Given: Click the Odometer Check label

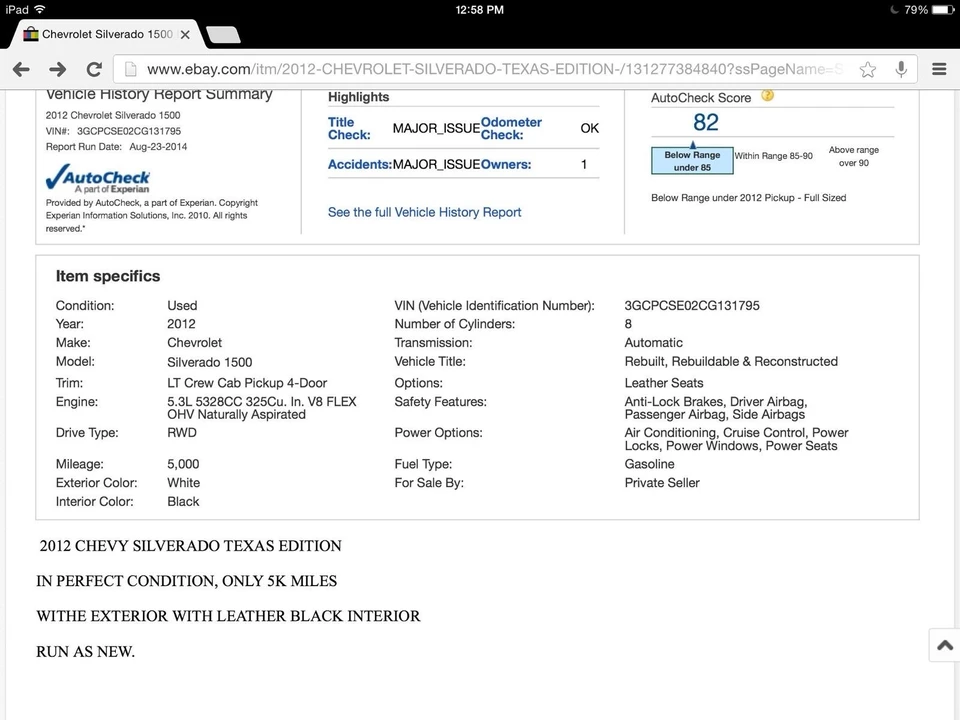Looking at the screenshot, I should pos(511,129).
